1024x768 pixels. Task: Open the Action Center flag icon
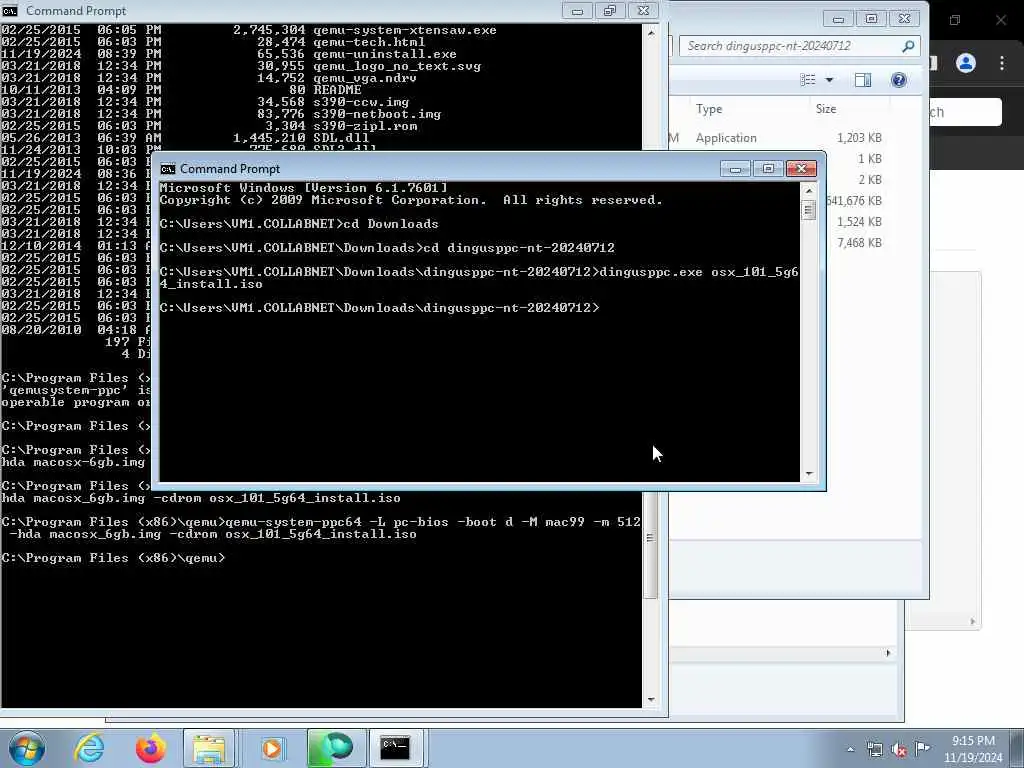[922, 748]
